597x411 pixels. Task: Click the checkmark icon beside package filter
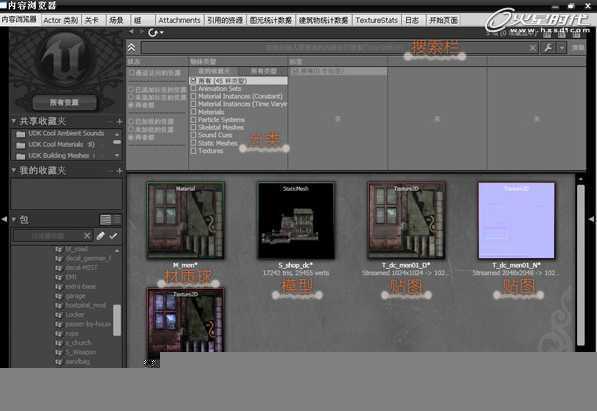[113, 236]
